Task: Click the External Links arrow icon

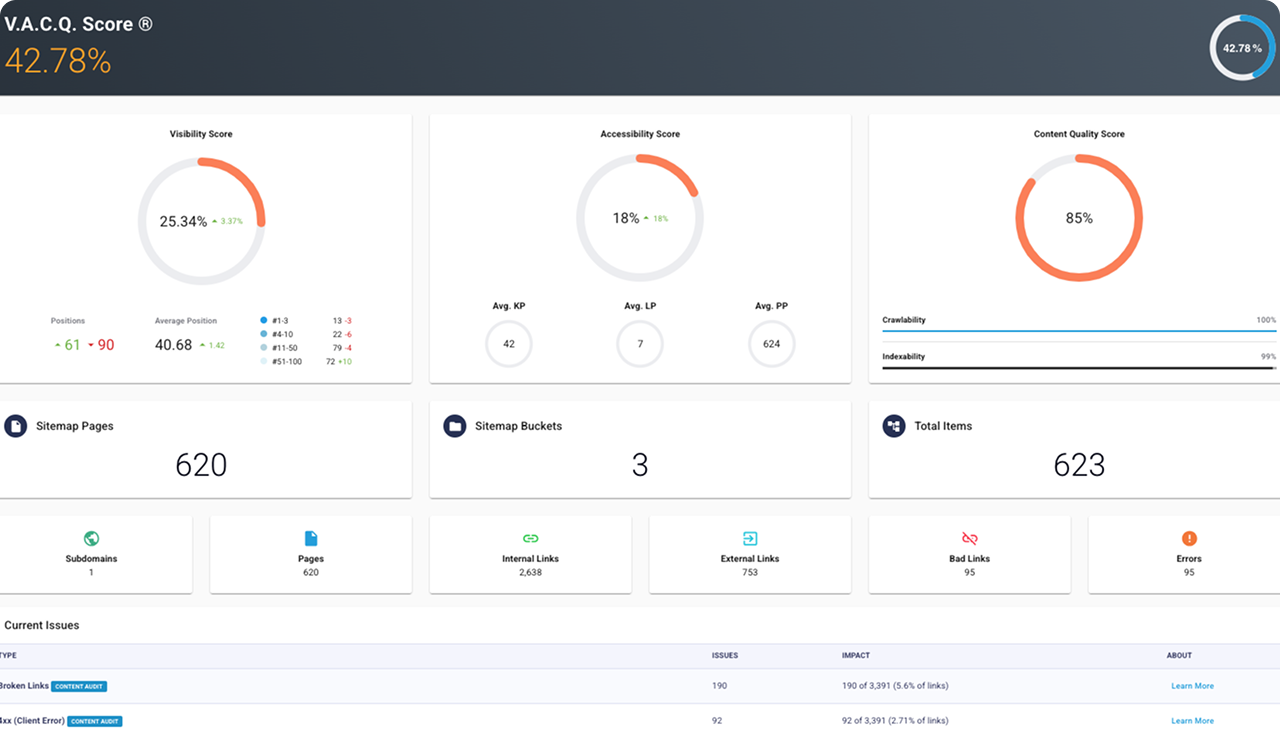Action: pyautogui.click(x=750, y=539)
